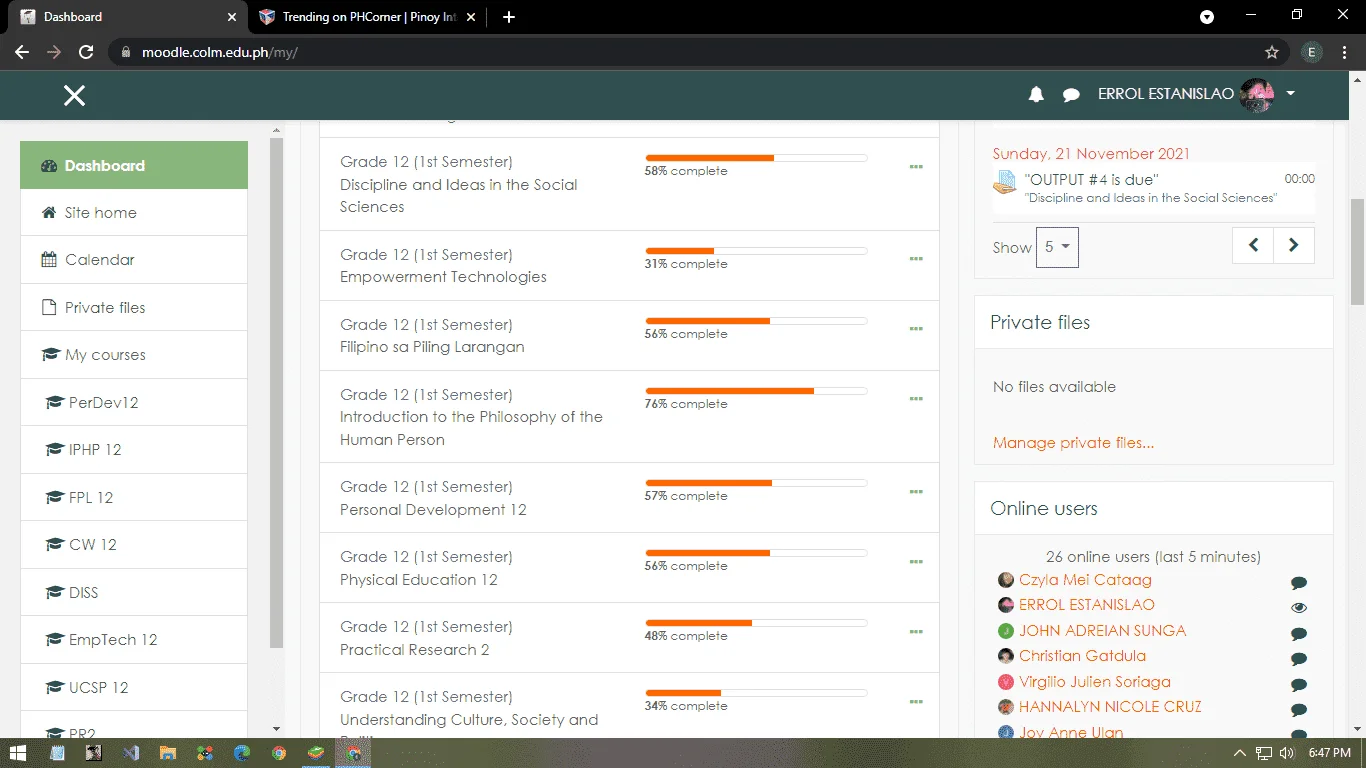
Task: Bookmark this page star icon
Action: (1272, 52)
